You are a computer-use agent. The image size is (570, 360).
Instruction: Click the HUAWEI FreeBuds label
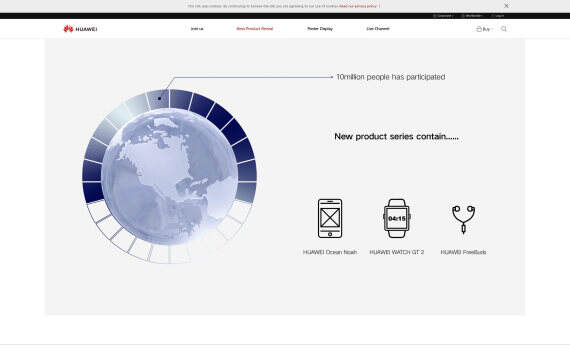click(463, 252)
